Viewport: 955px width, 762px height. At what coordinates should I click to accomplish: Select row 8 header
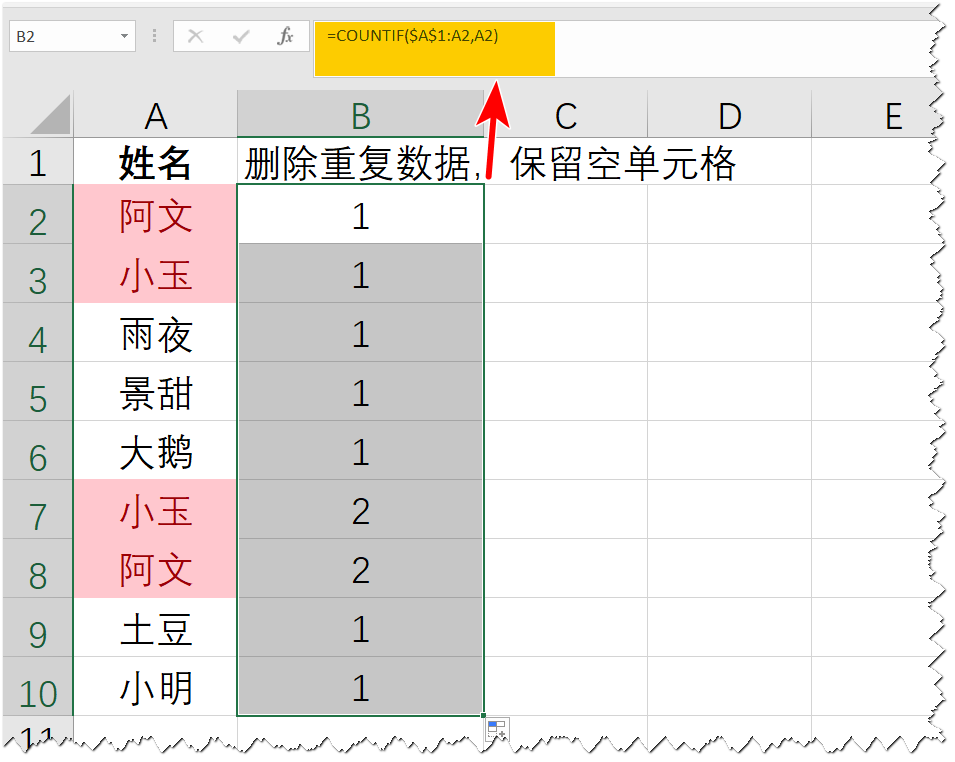pos(38,568)
